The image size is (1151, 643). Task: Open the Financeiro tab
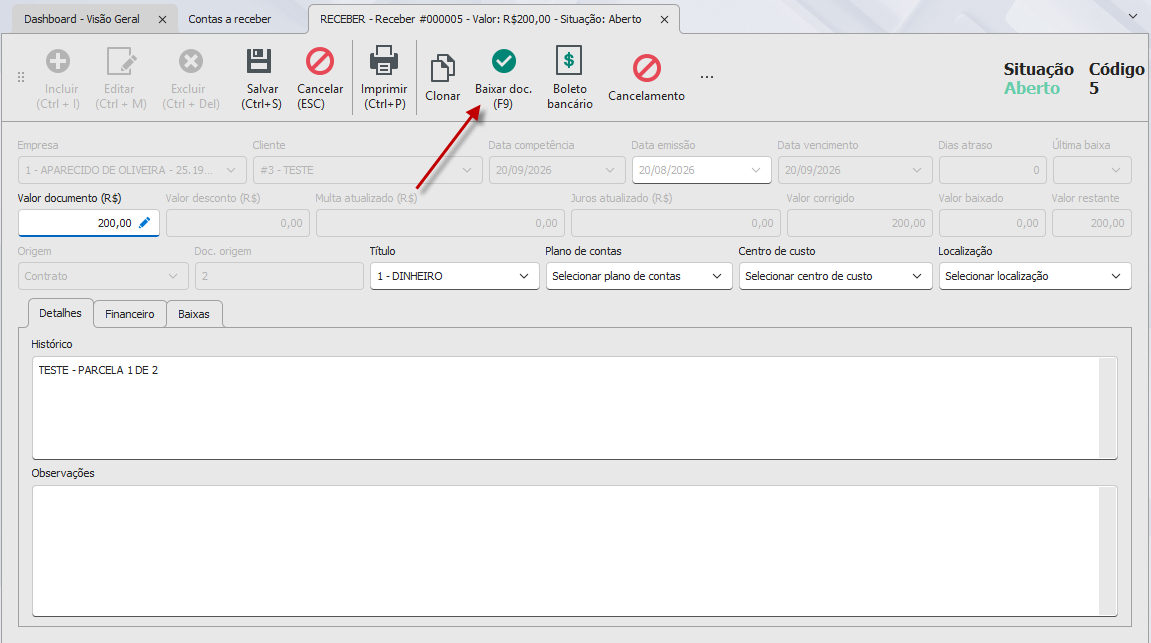coord(130,313)
